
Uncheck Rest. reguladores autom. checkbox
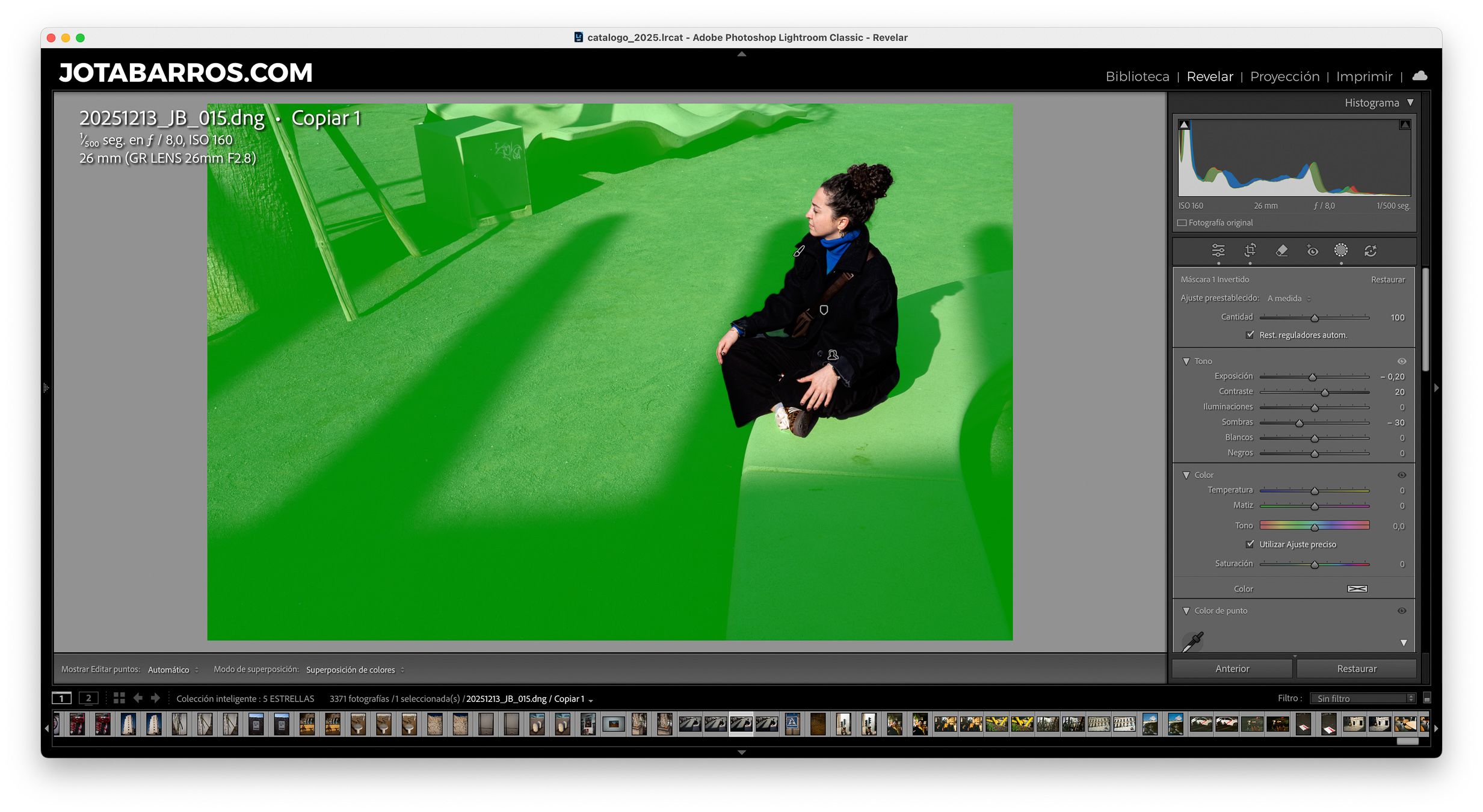point(1250,335)
